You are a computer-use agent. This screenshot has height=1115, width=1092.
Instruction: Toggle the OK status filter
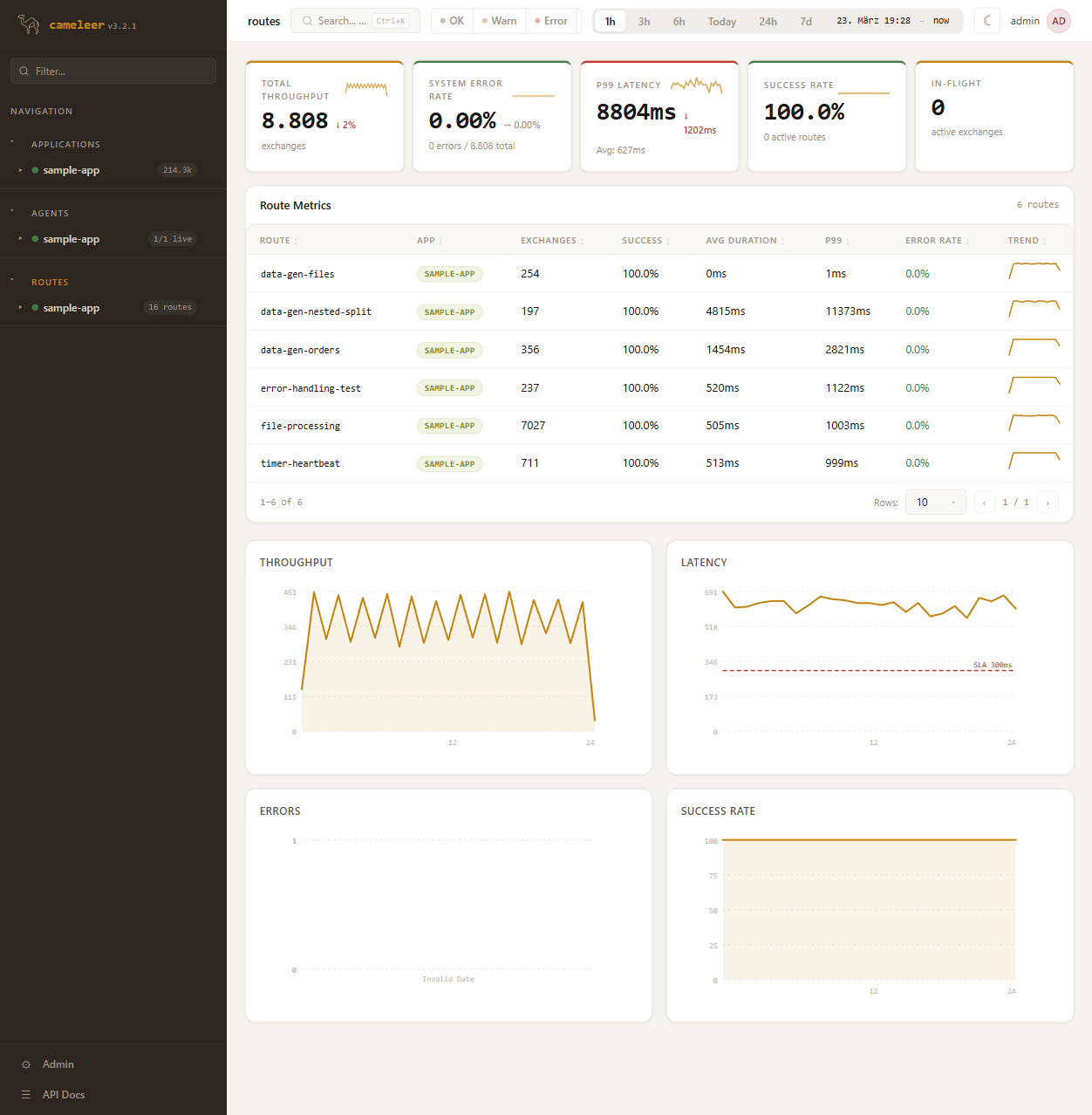click(x=452, y=21)
